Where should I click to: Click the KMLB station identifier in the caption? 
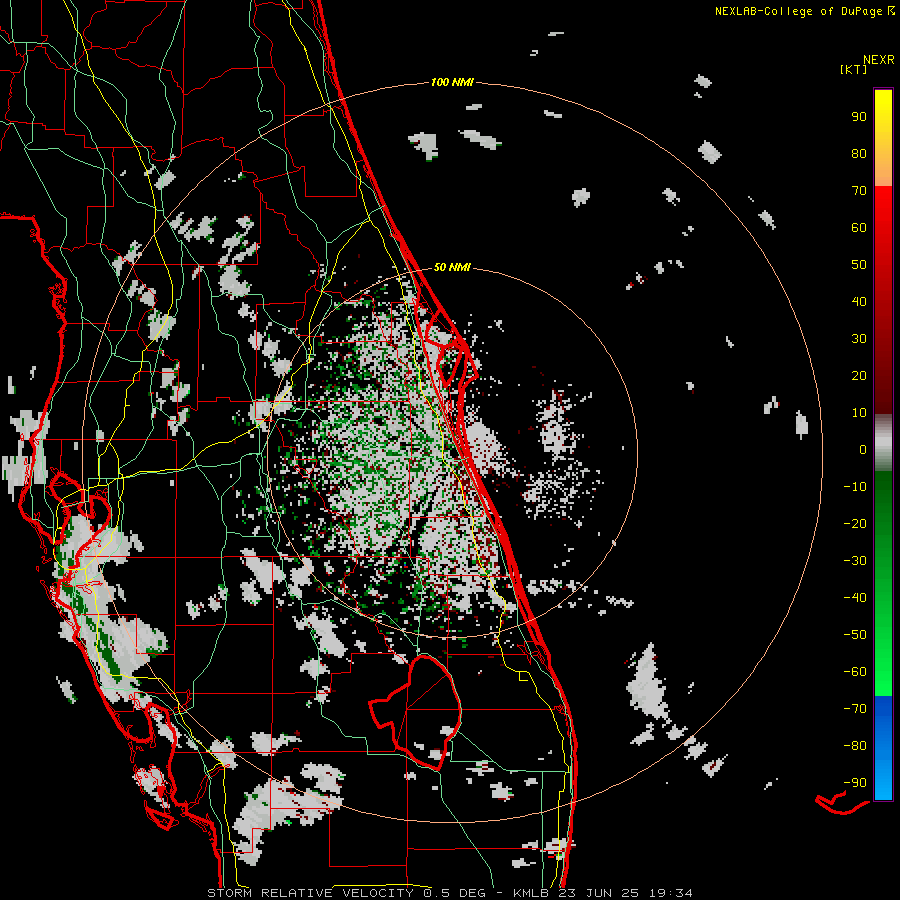tap(530, 893)
